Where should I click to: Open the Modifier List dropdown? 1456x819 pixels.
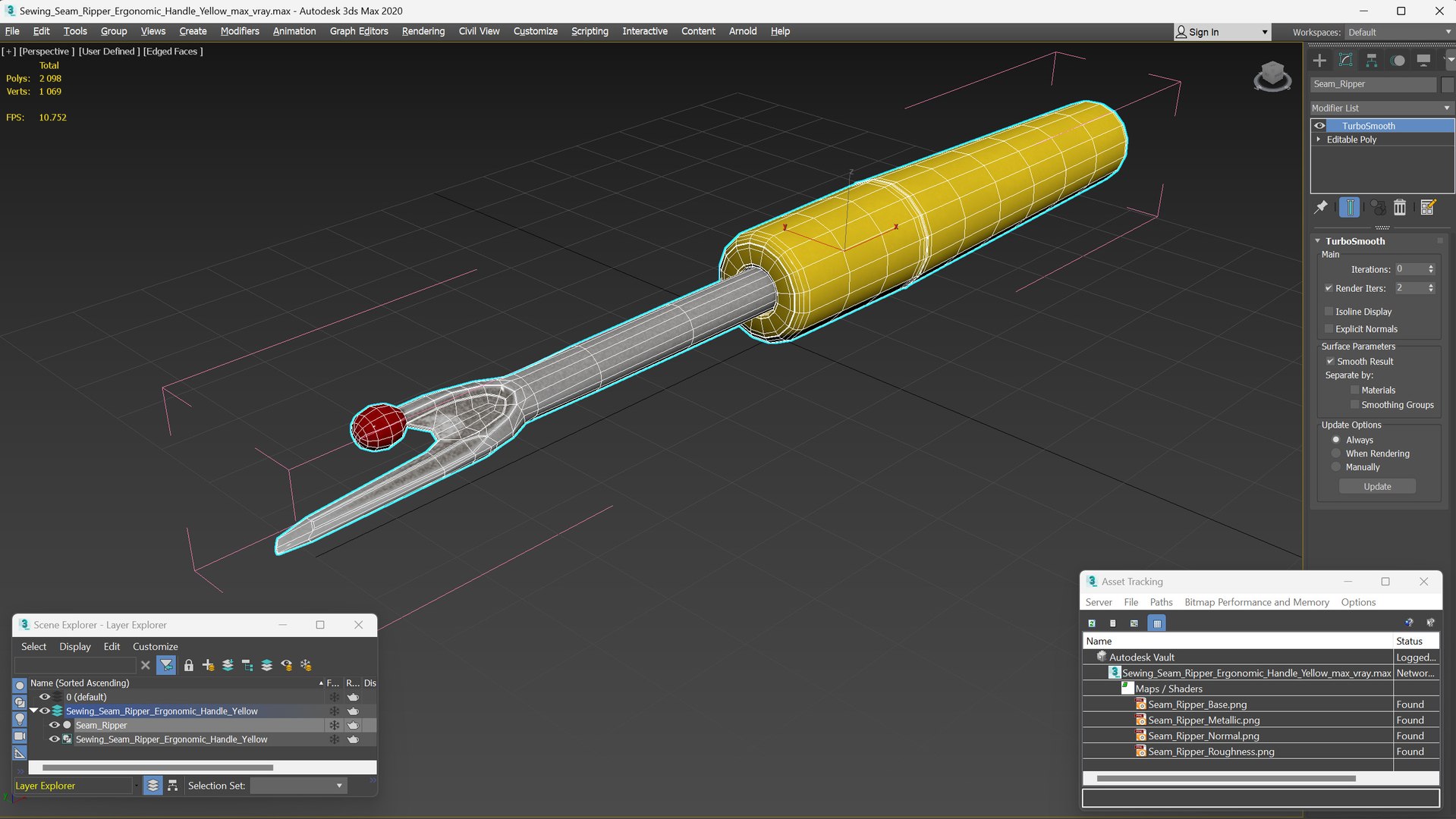pyautogui.click(x=1381, y=108)
